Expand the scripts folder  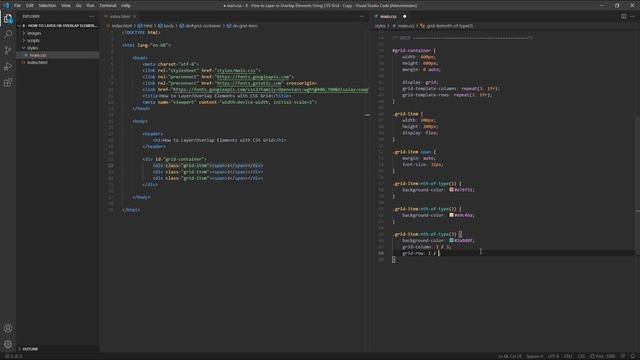point(33,40)
